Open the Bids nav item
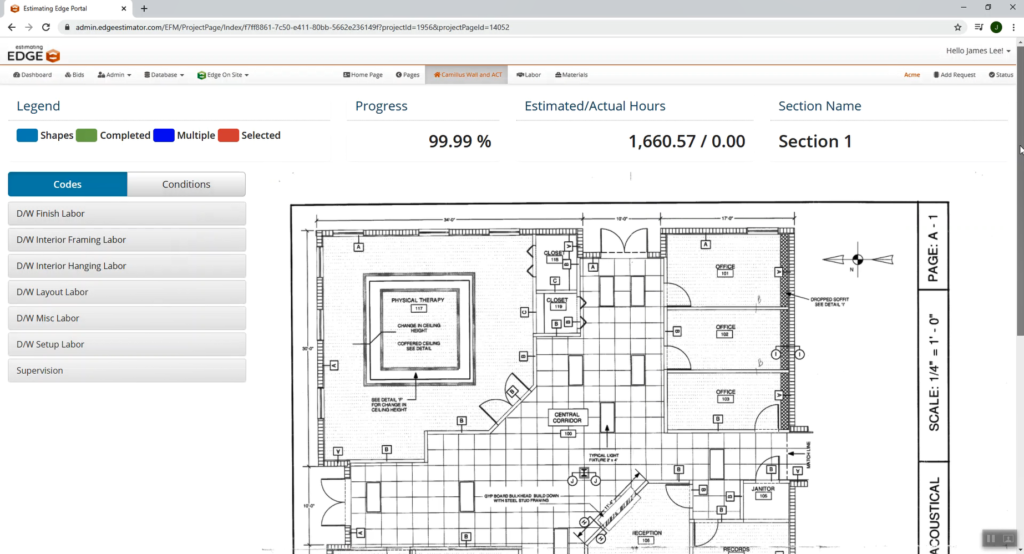 pos(74,74)
